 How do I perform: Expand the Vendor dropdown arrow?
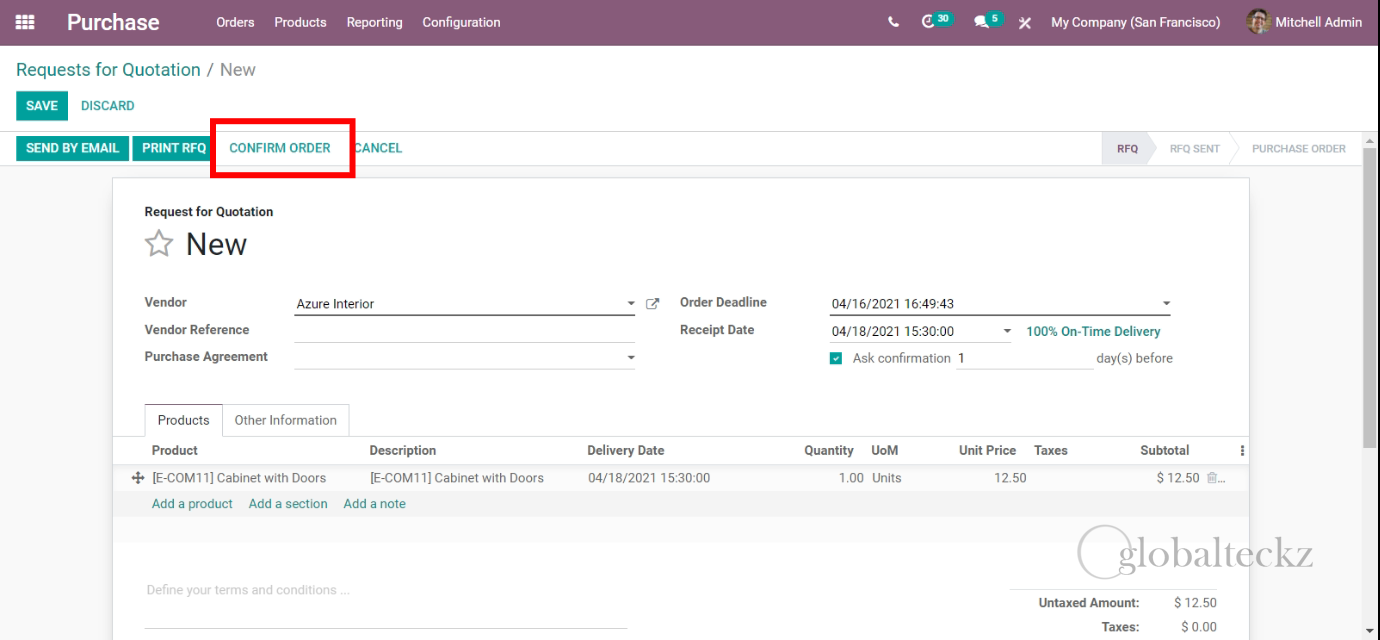tap(630, 304)
